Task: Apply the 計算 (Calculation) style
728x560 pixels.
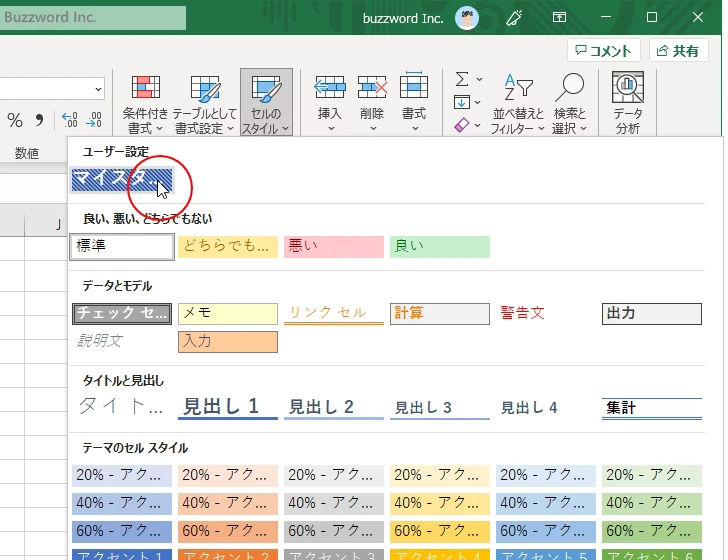Action: (x=440, y=314)
